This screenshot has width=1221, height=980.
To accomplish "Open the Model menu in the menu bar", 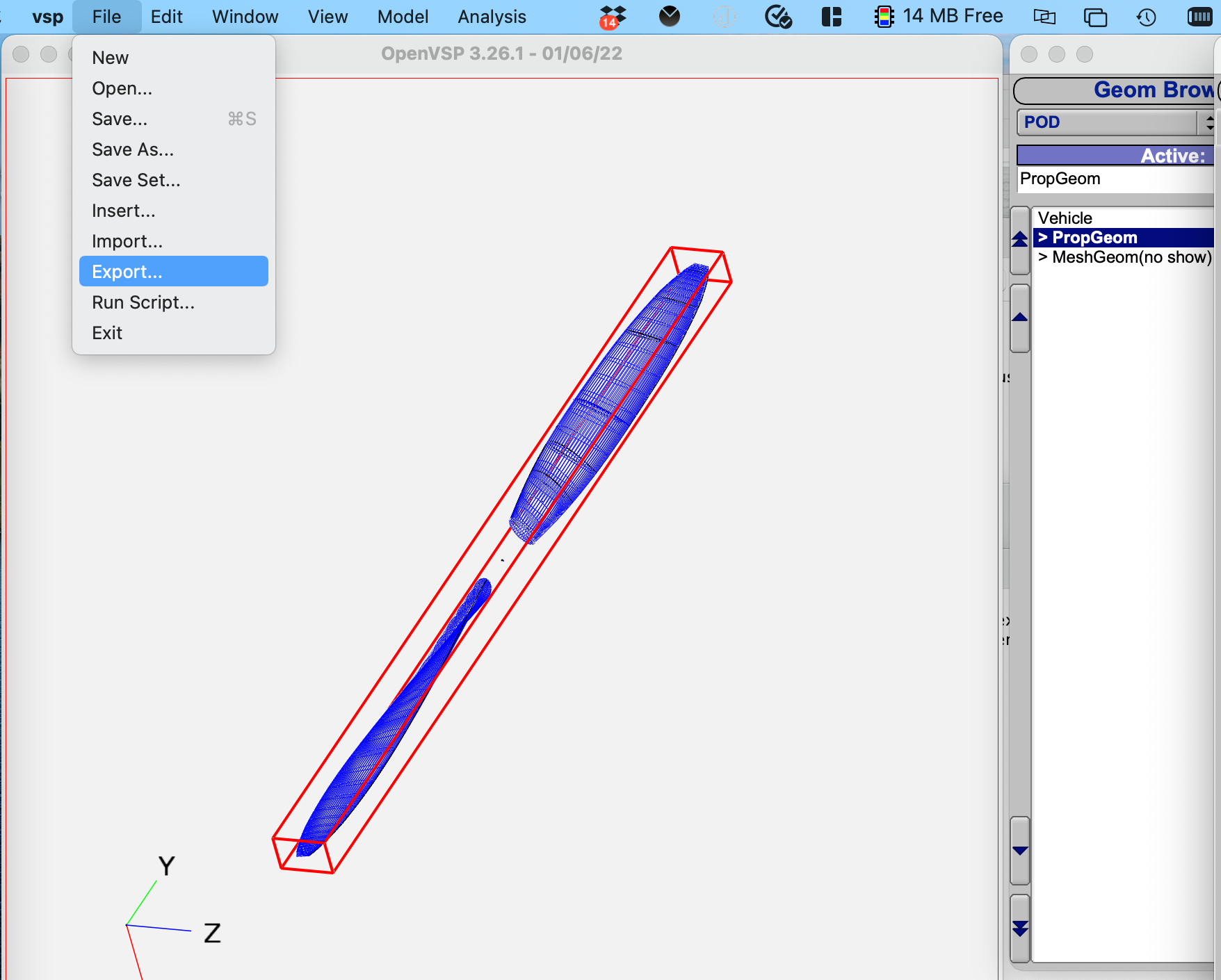I will [403, 17].
